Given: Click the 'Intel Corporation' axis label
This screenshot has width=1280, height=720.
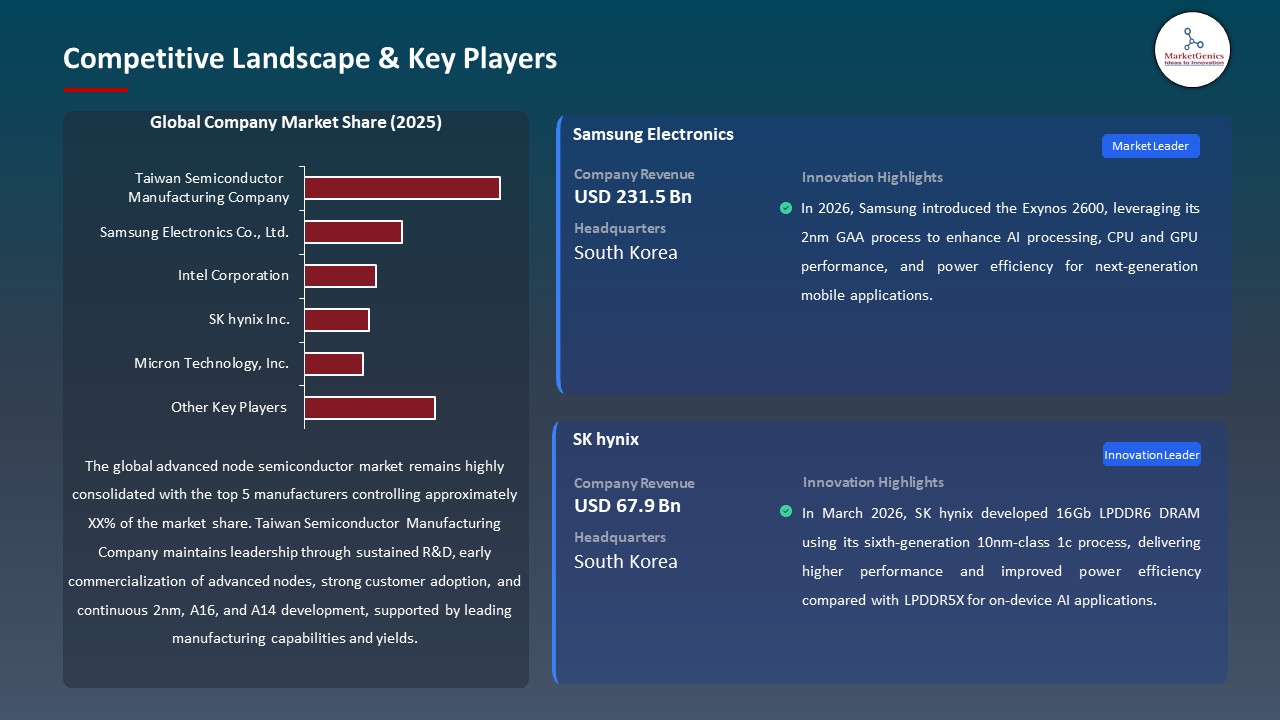Looking at the screenshot, I should tap(234, 275).
